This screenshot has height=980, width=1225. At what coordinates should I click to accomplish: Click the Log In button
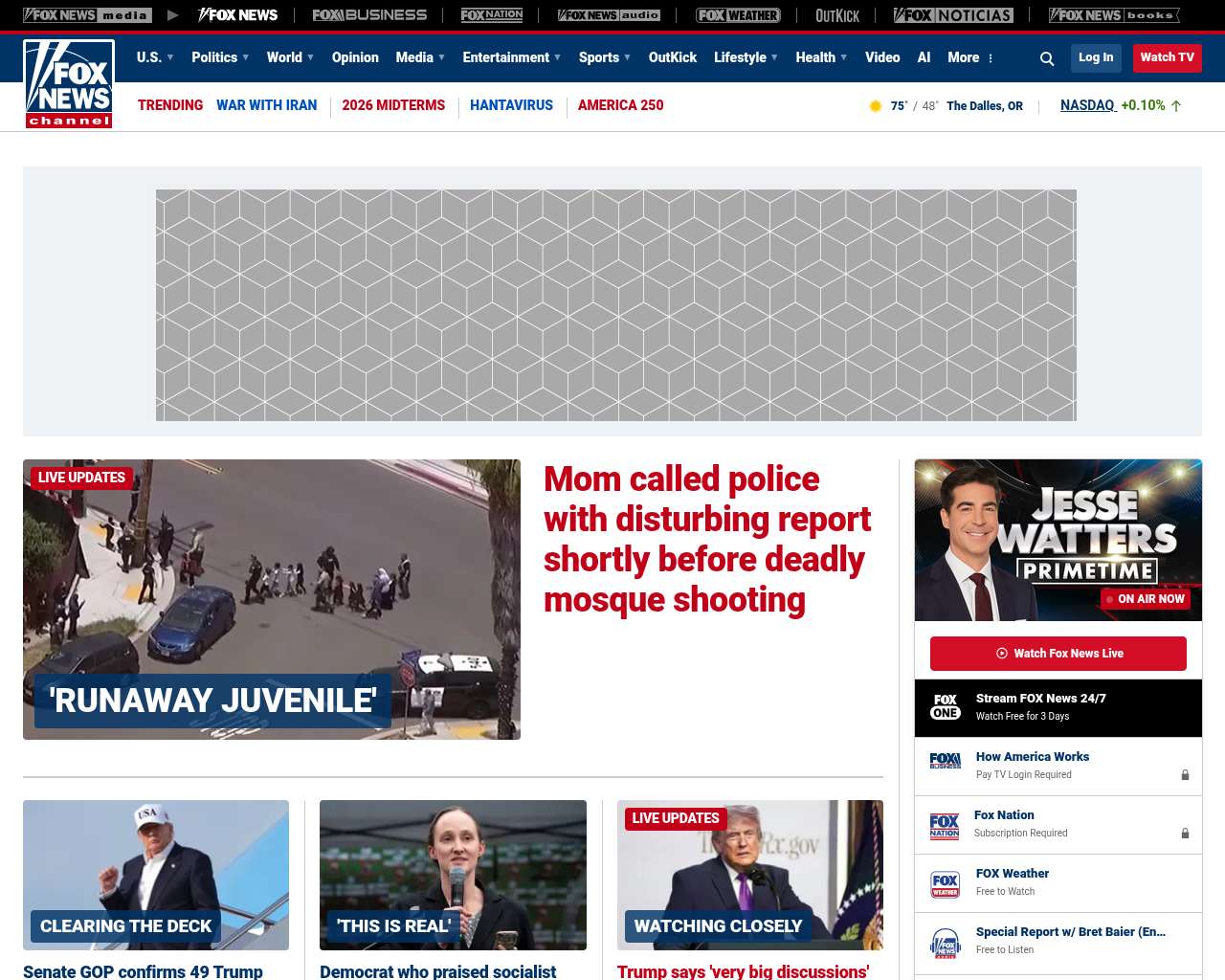tap(1096, 57)
